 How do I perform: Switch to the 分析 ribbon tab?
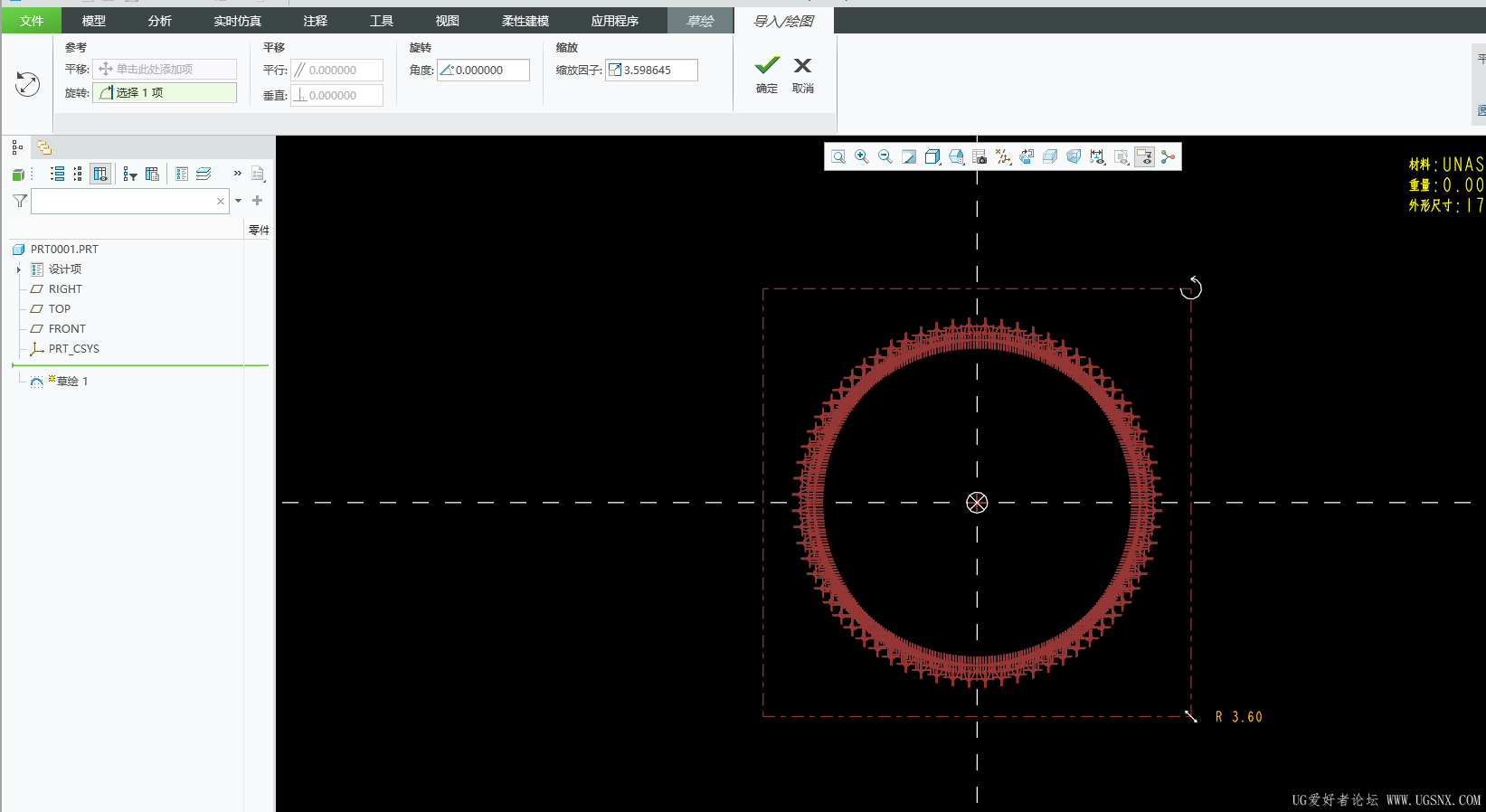click(x=160, y=21)
